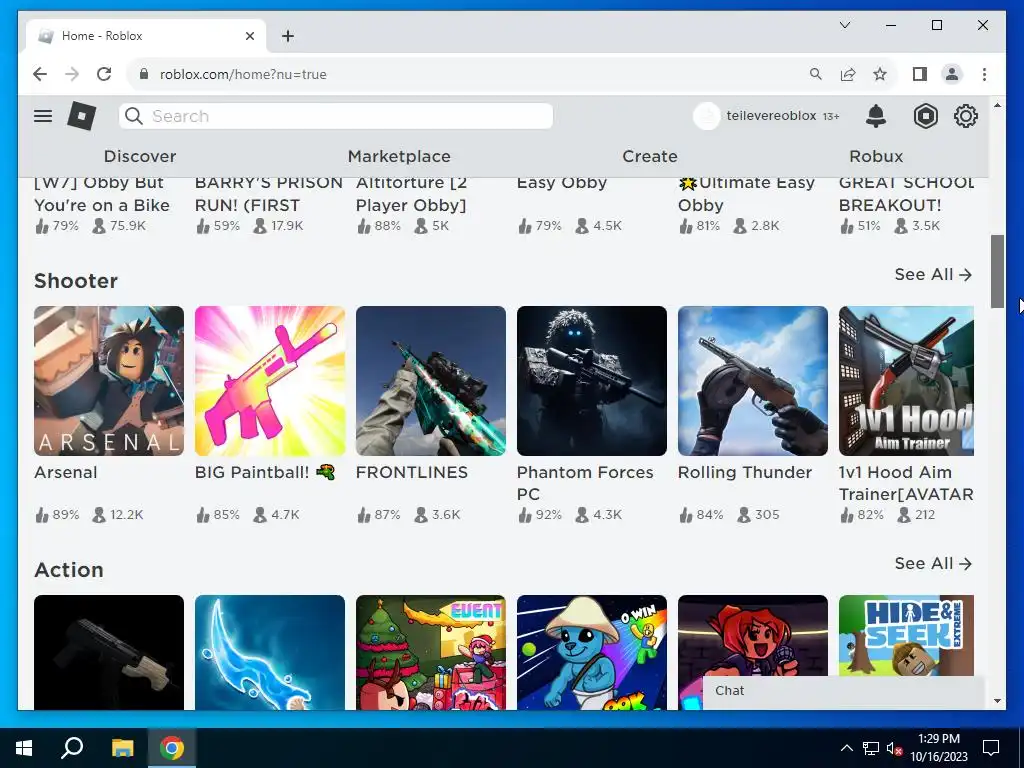Open the 1v1 Hood Aim Trainer thumbnail
Screen dimensions: 1024x768
[x=906, y=381]
